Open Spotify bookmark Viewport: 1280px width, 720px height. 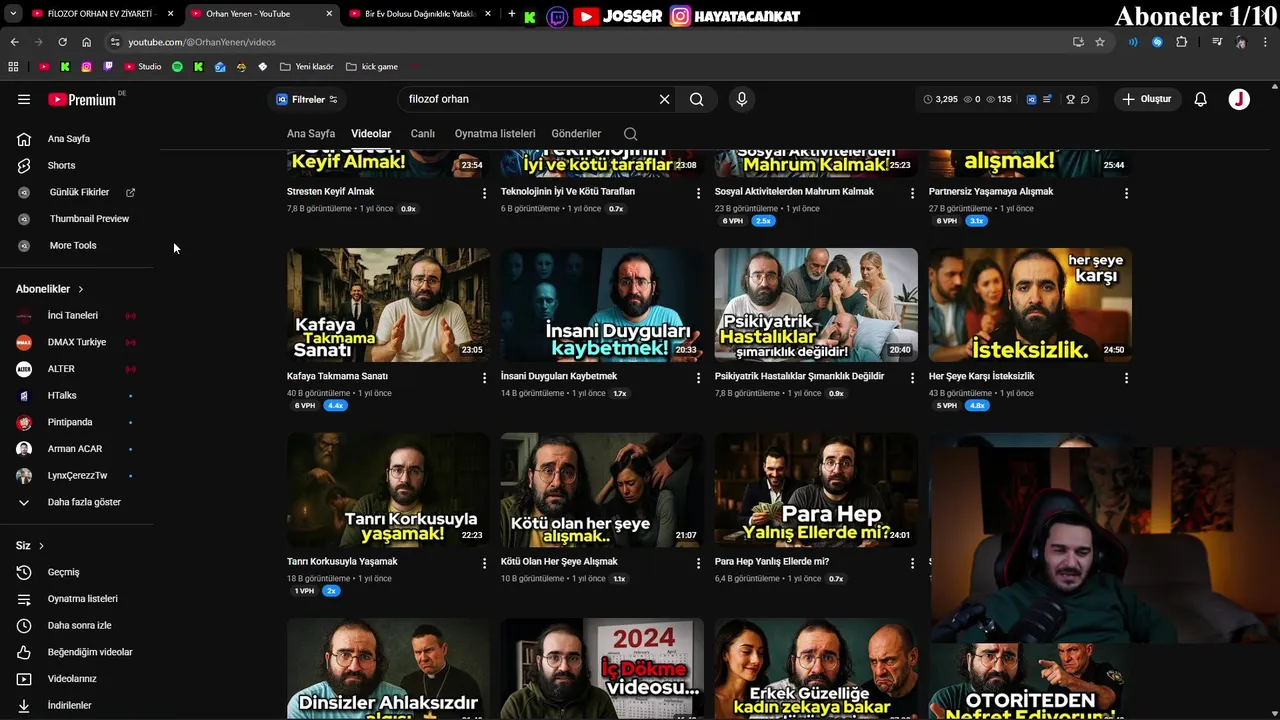(177, 67)
